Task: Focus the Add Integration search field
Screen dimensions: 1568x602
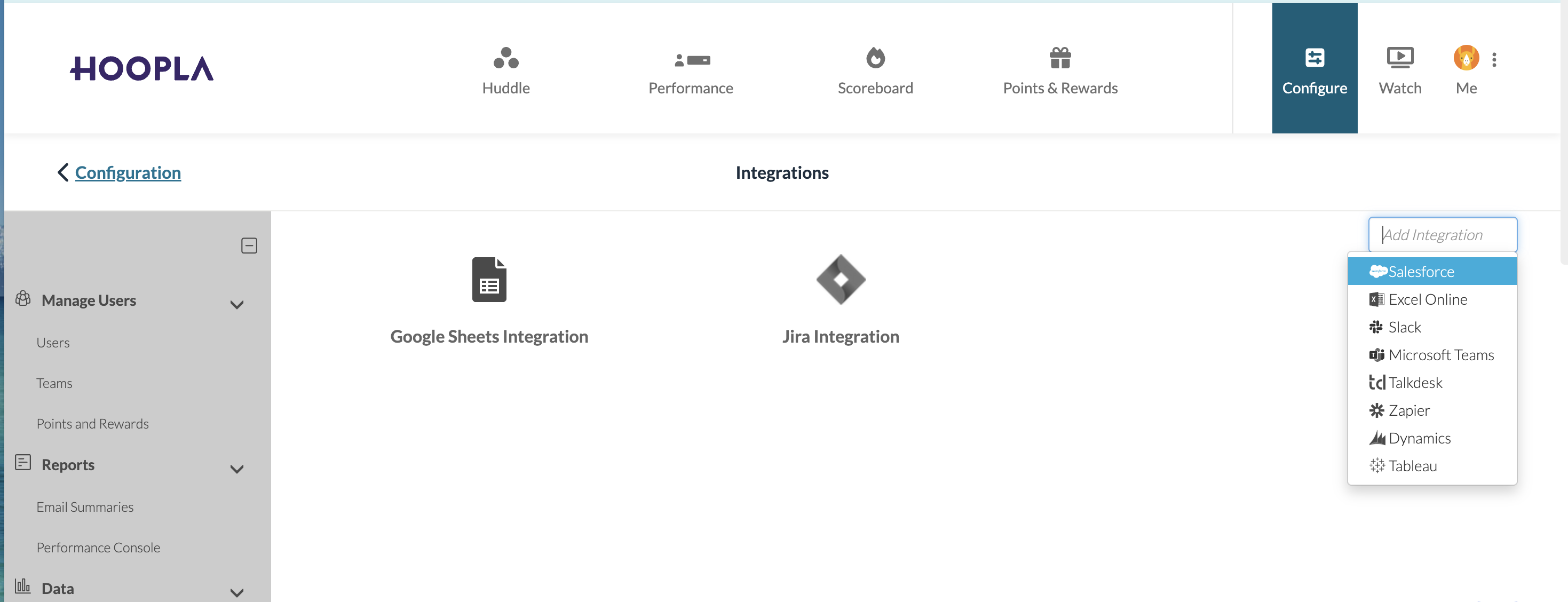Action: pyautogui.click(x=1442, y=234)
